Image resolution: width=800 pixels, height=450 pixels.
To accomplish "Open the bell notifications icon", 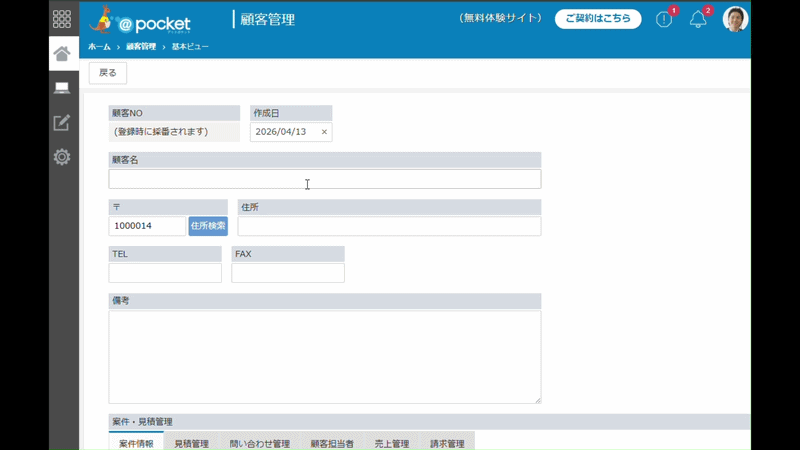I will coord(698,19).
